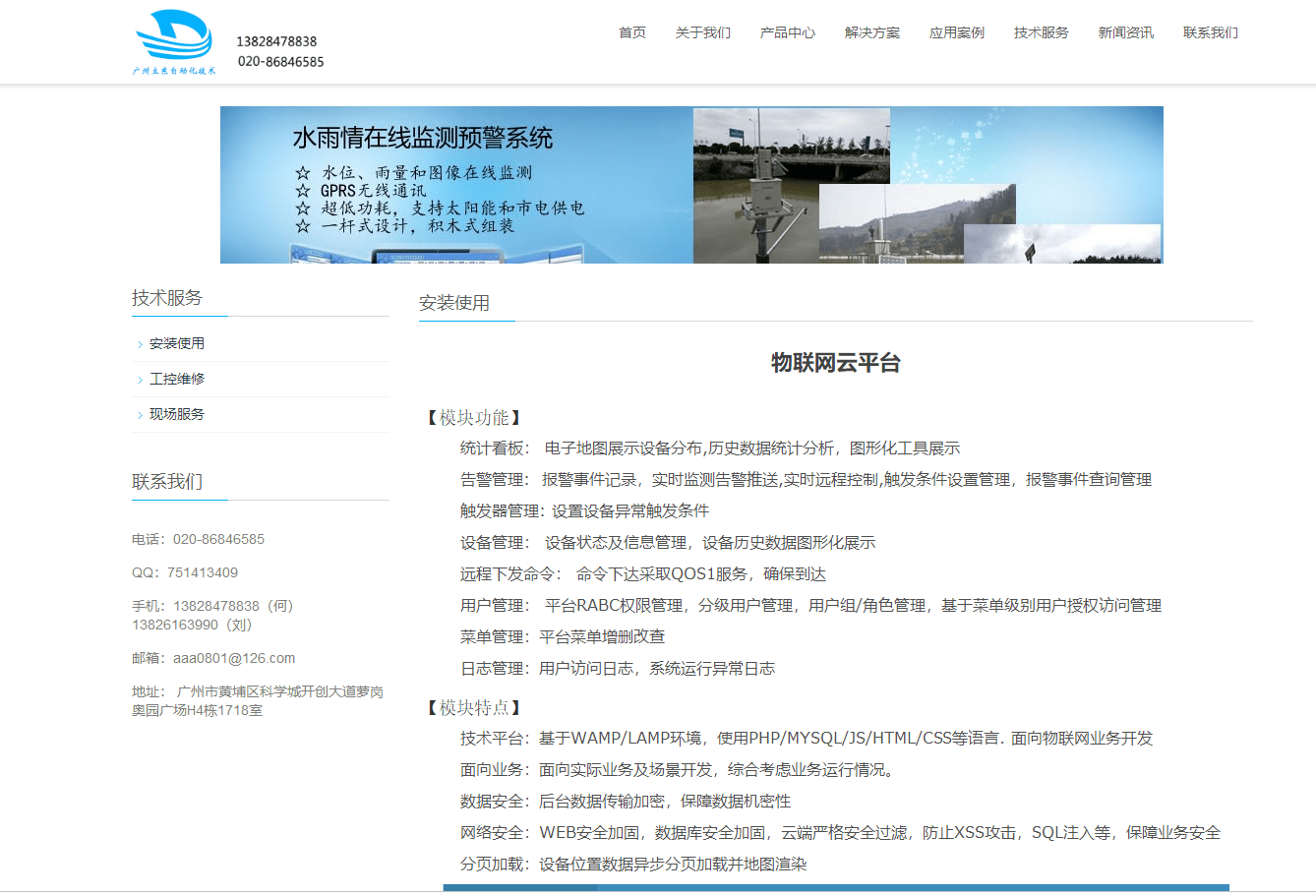Screen dimensions: 1316x896
Task: Click the phone number 13828478838 in header
Action: pyautogui.click(x=276, y=41)
